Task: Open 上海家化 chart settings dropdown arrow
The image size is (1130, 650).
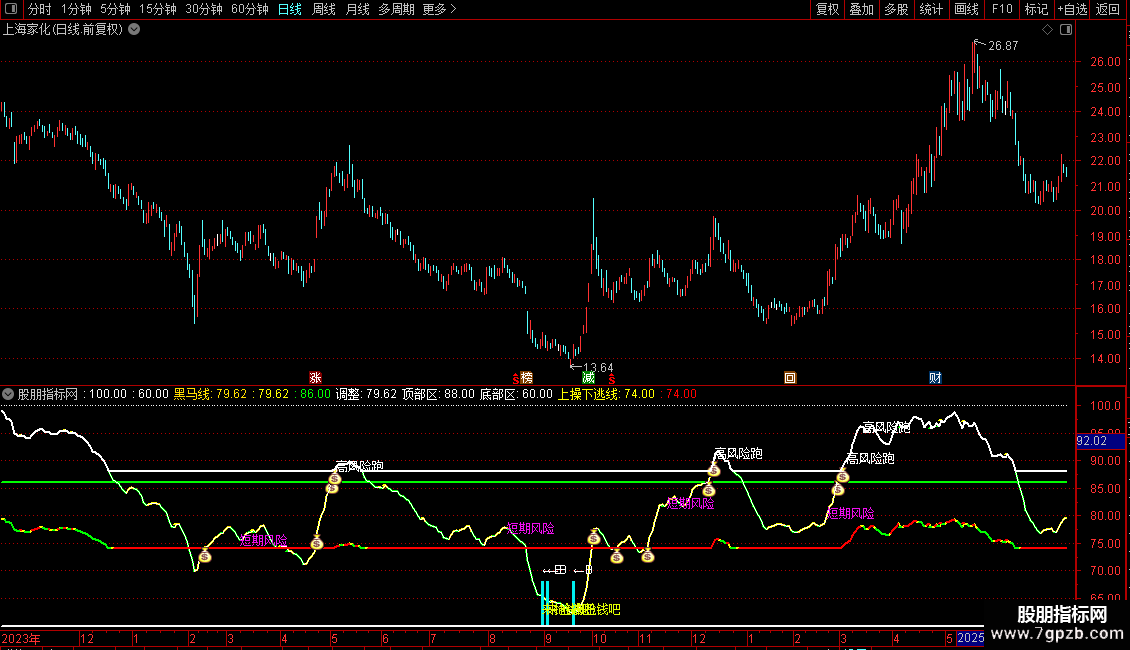Action: 134,30
